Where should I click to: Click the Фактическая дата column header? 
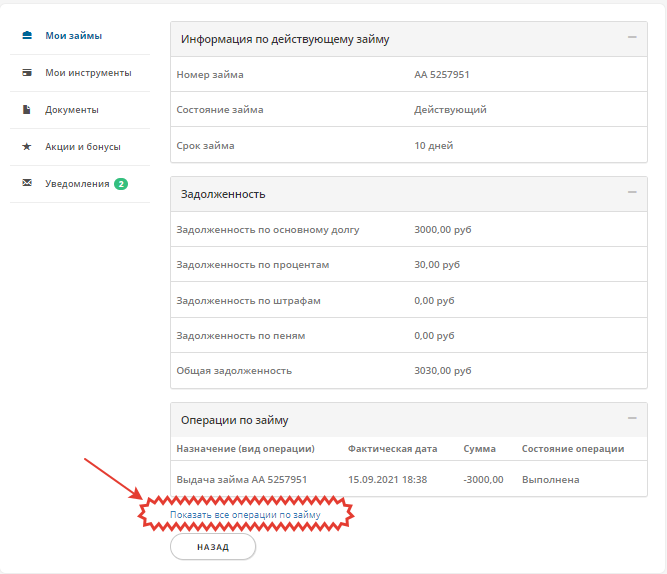(x=394, y=449)
